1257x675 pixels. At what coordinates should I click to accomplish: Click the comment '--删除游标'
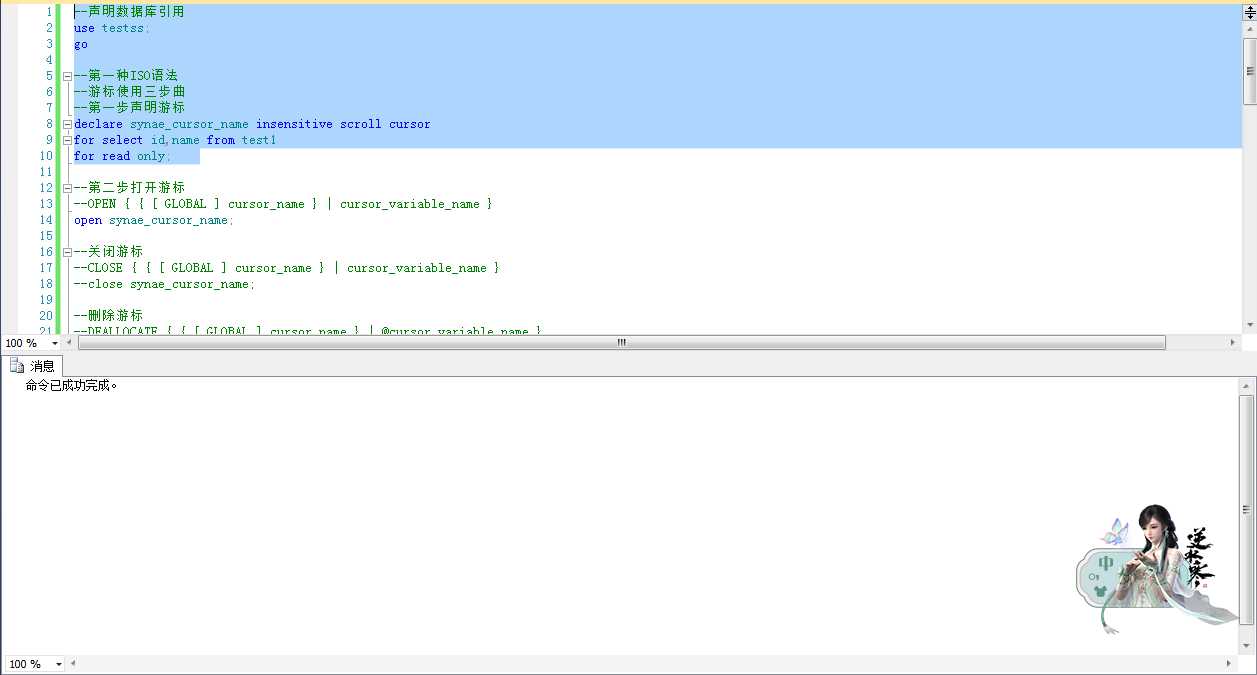108,316
